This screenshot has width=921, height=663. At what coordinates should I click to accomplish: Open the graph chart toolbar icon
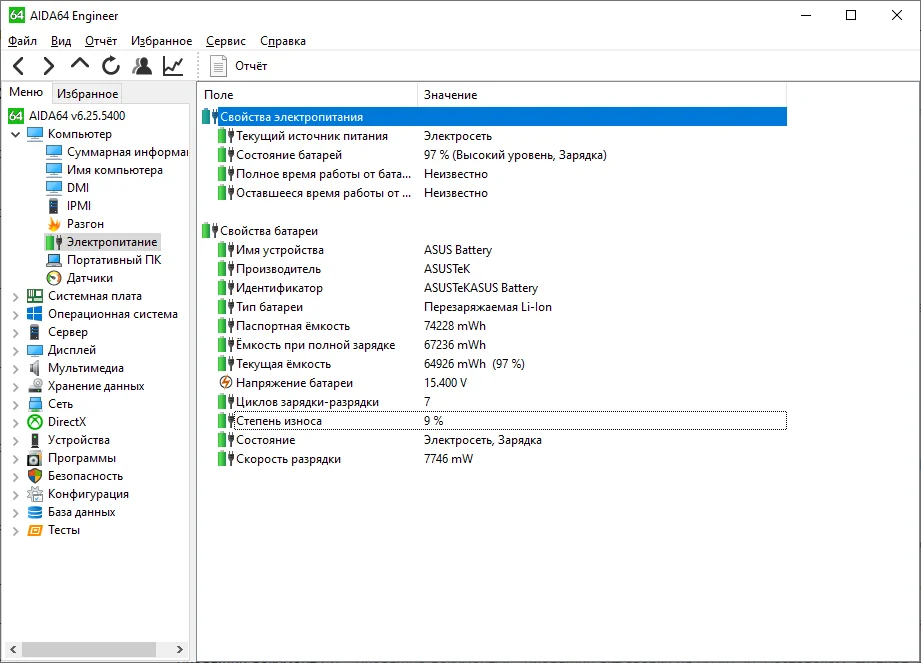coord(173,66)
